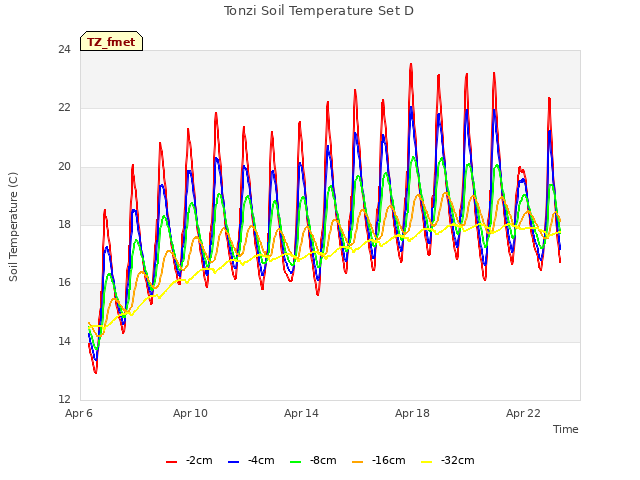Toggle the -4cm legend entry
This screenshot has width=640, height=480.
pyautogui.click(x=251, y=460)
